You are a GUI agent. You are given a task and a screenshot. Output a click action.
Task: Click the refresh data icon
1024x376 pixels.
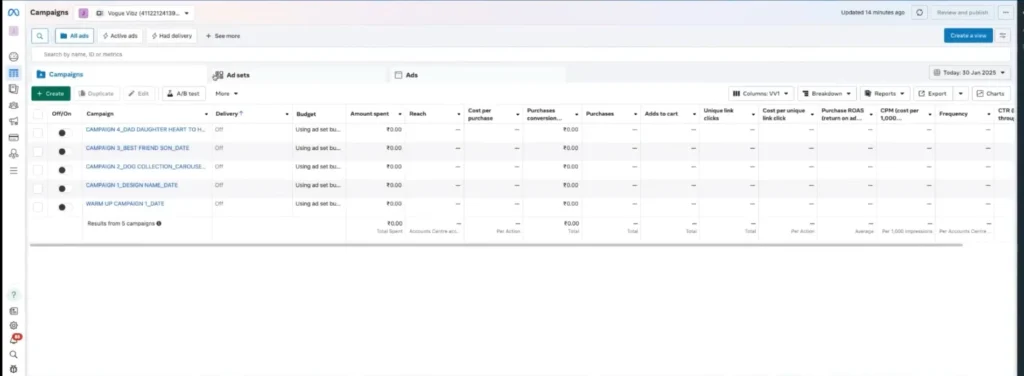(x=920, y=12)
